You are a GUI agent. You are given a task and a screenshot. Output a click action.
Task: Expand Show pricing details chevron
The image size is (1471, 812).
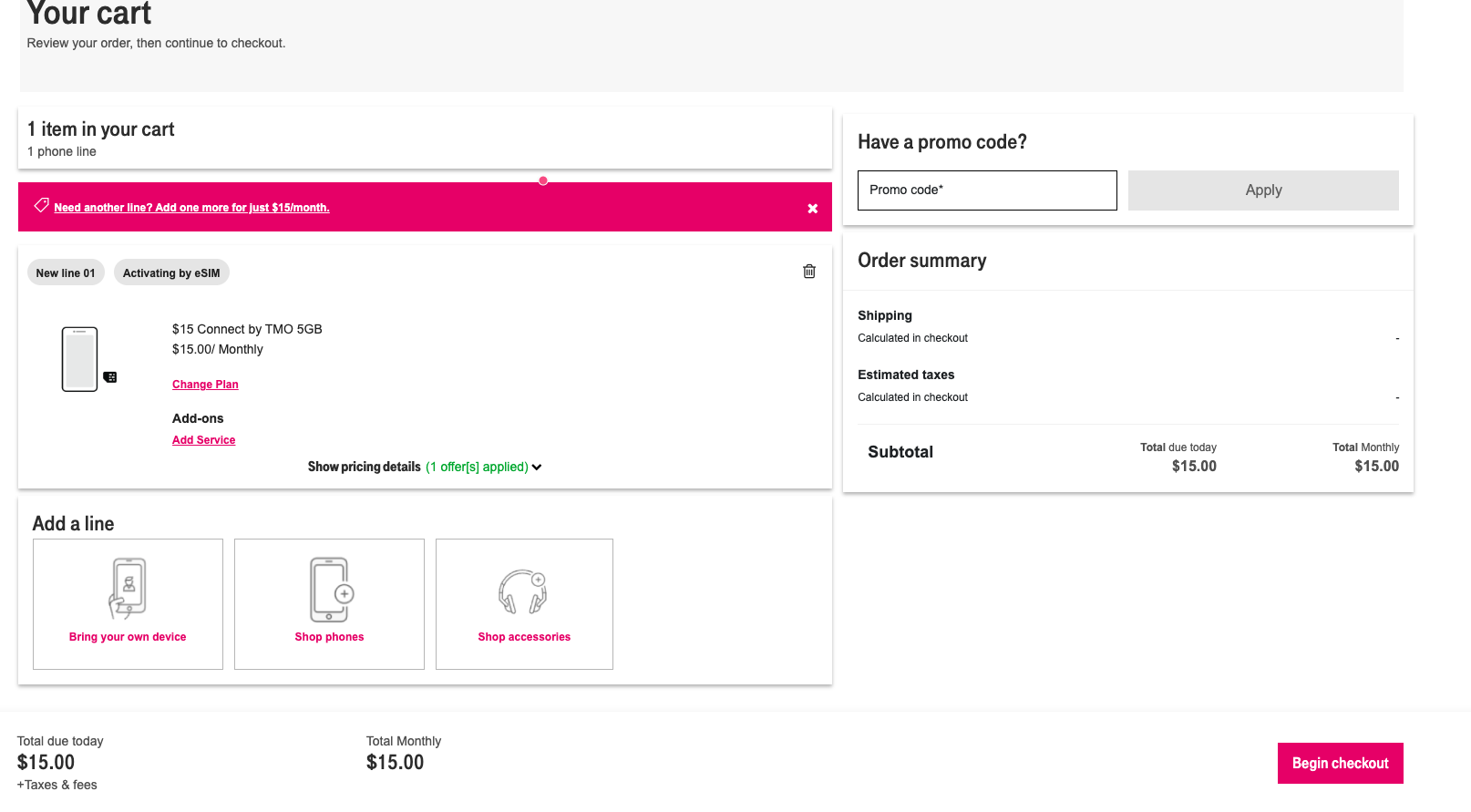537,468
